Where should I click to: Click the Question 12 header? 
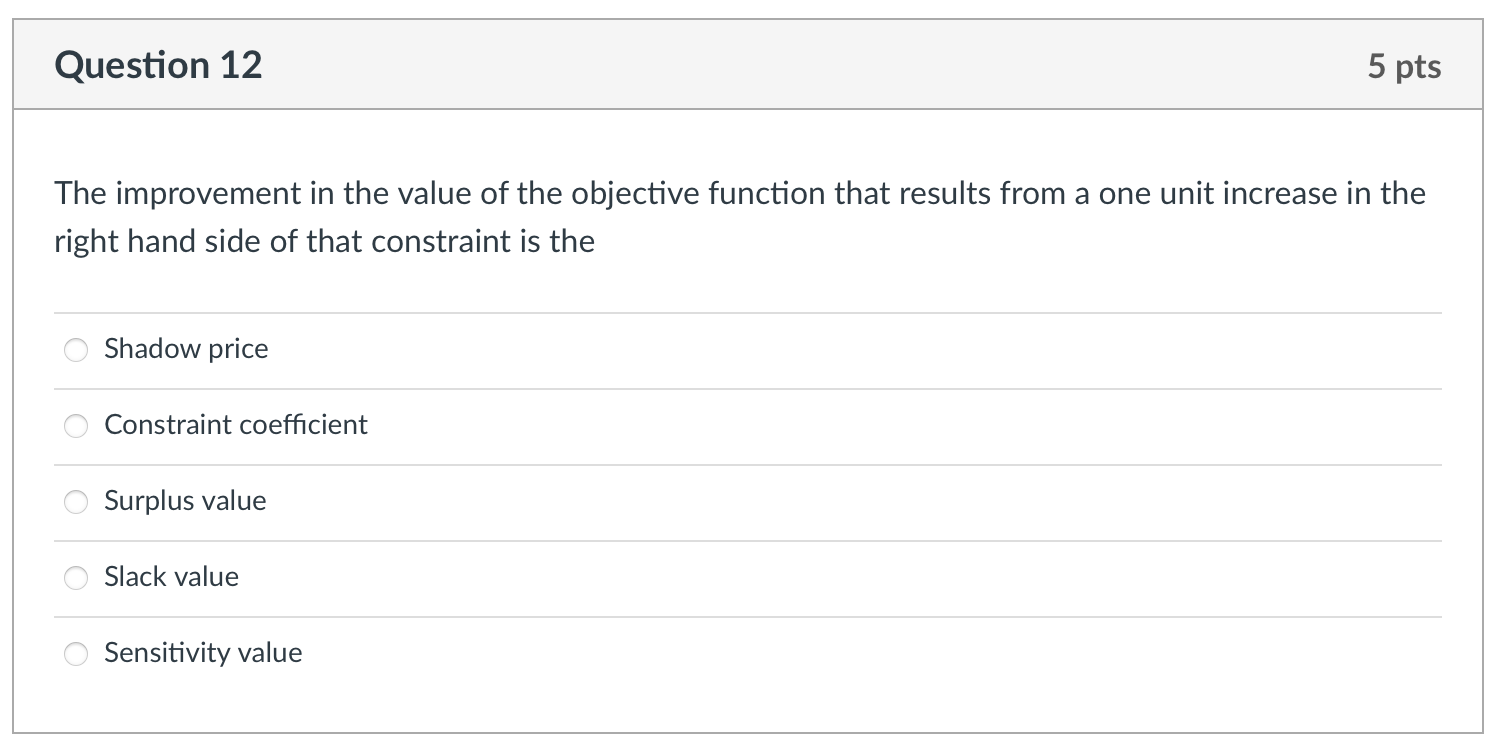[158, 64]
